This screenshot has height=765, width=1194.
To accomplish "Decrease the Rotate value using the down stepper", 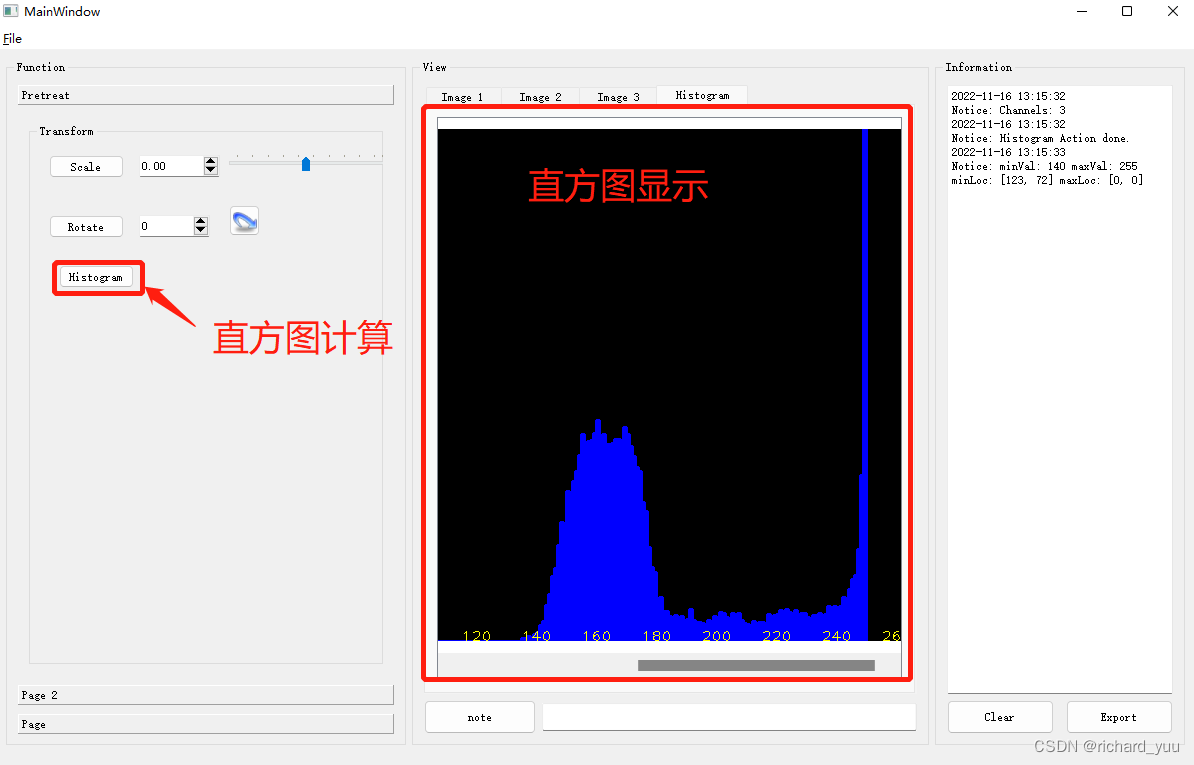I will [201, 231].
